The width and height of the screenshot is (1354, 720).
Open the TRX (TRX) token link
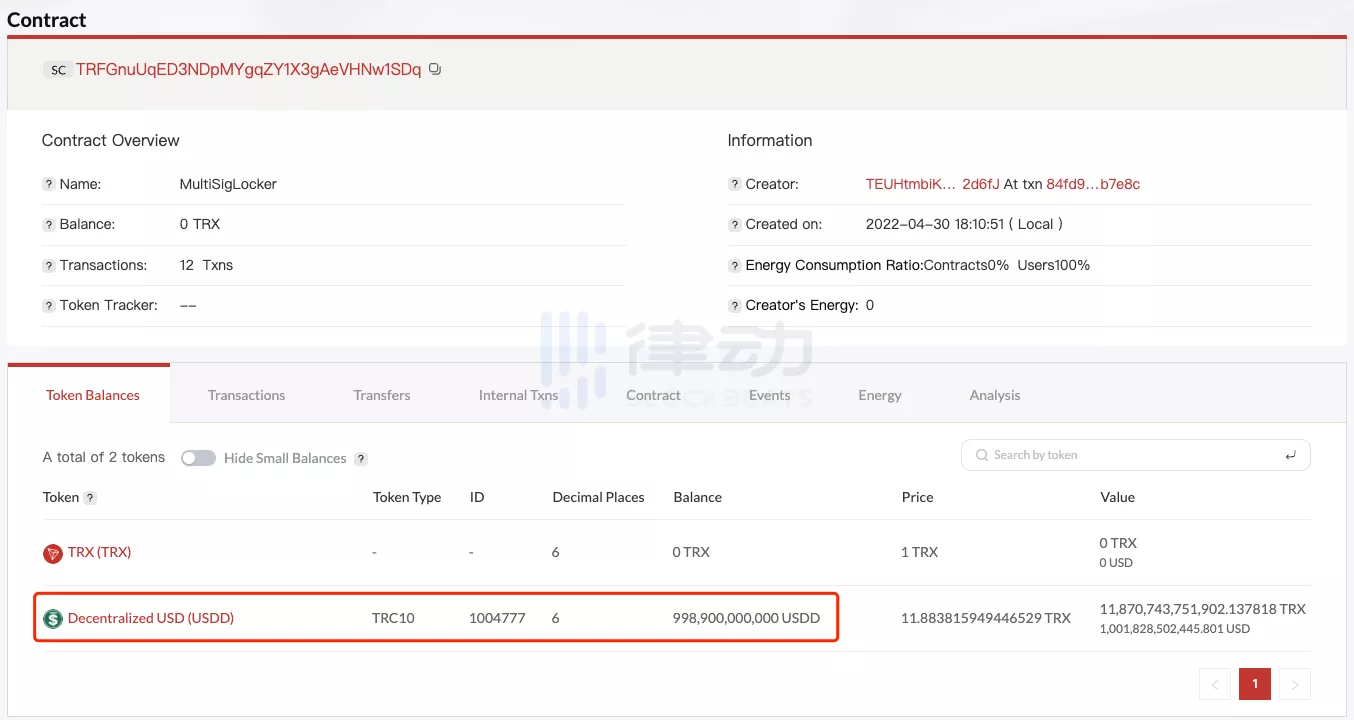pos(99,552)
